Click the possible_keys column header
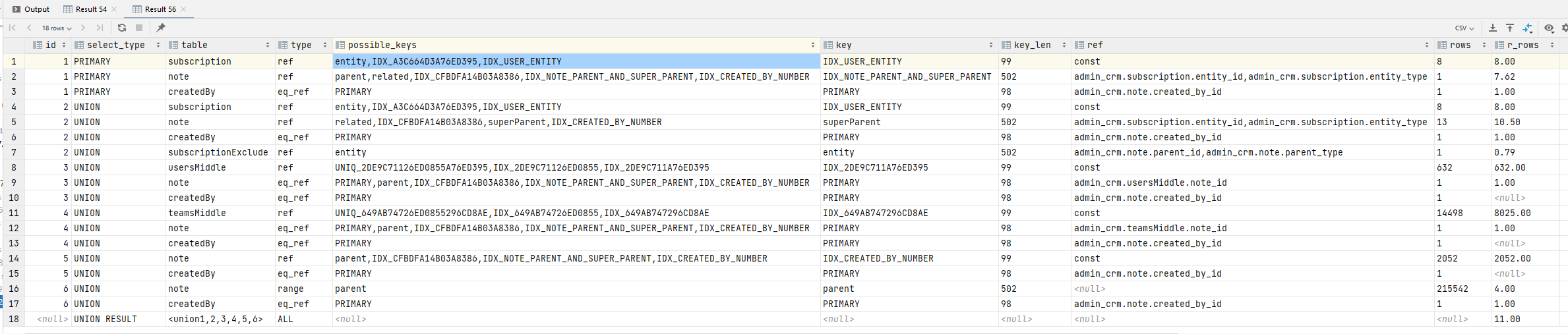This screenshot has width=1568, height=334. [382, 45]
